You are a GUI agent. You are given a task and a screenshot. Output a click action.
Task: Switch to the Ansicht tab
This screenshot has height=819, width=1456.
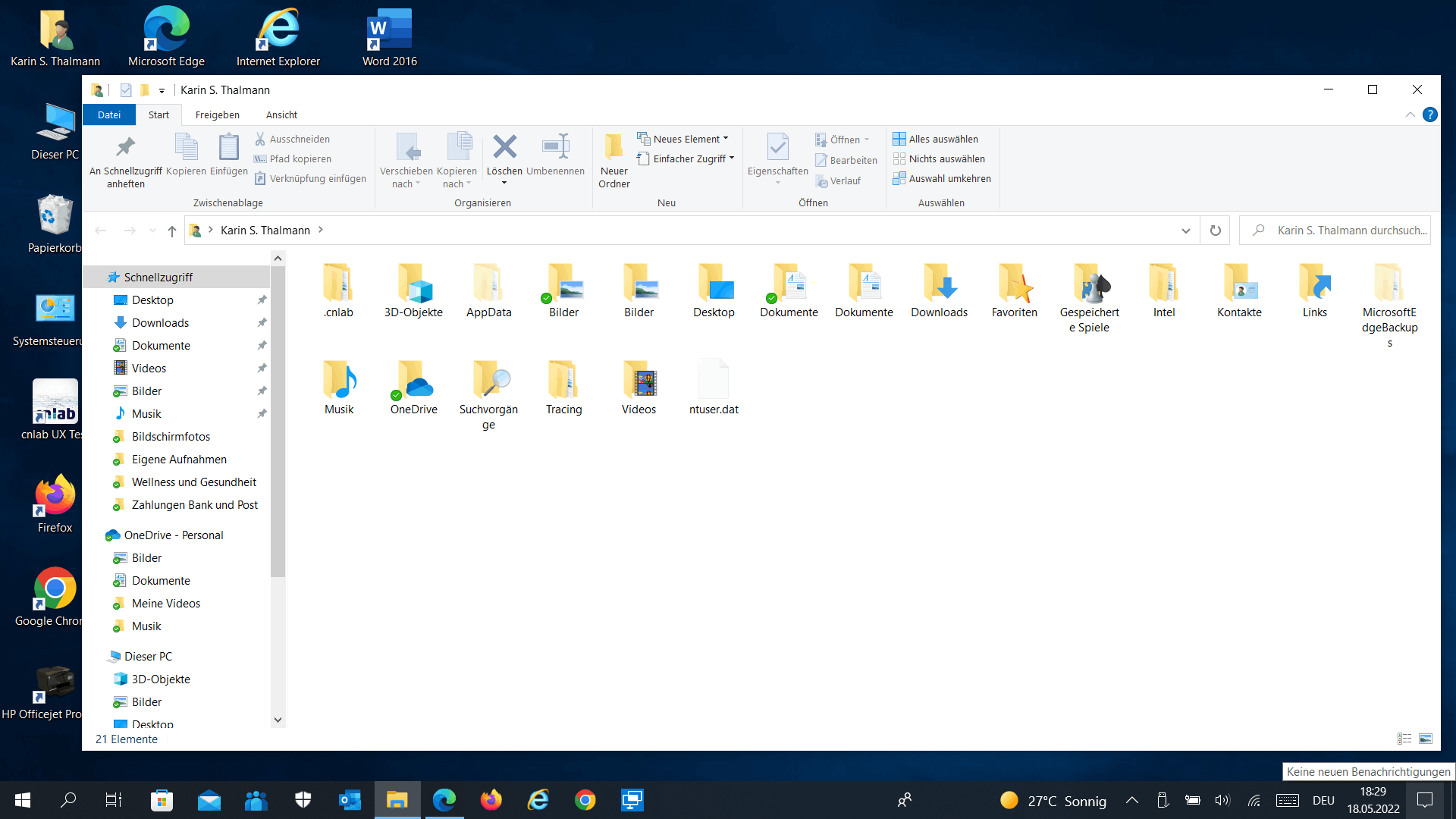tap(281, 115)
